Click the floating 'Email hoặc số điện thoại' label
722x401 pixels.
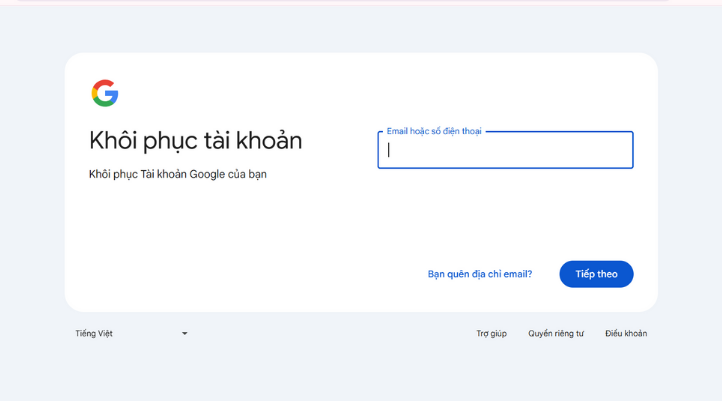[434, 131]
